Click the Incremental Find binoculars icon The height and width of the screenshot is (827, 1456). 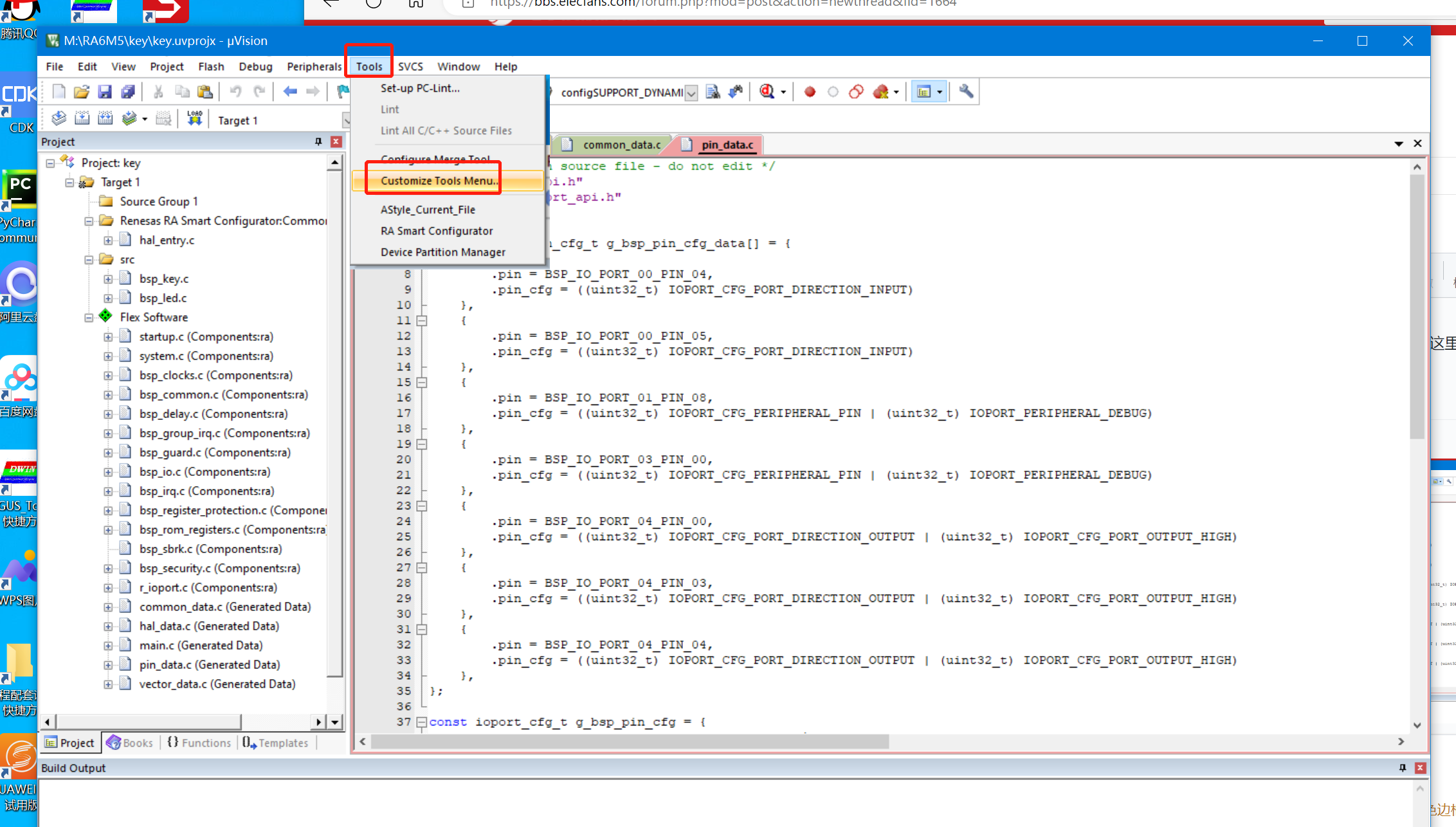tap(736, 92)
